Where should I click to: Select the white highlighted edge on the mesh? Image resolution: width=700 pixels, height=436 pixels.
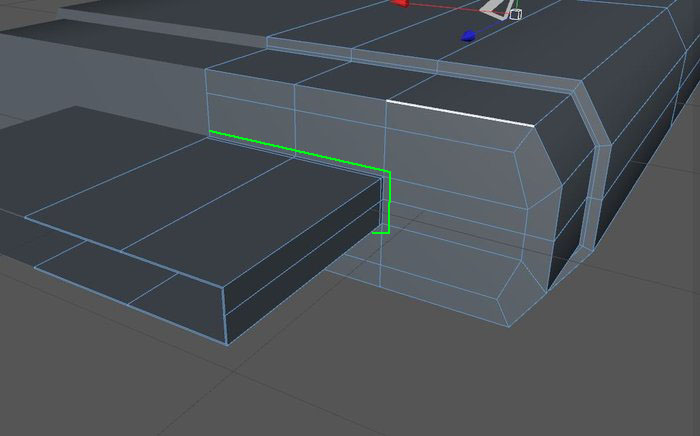(460, 113)
